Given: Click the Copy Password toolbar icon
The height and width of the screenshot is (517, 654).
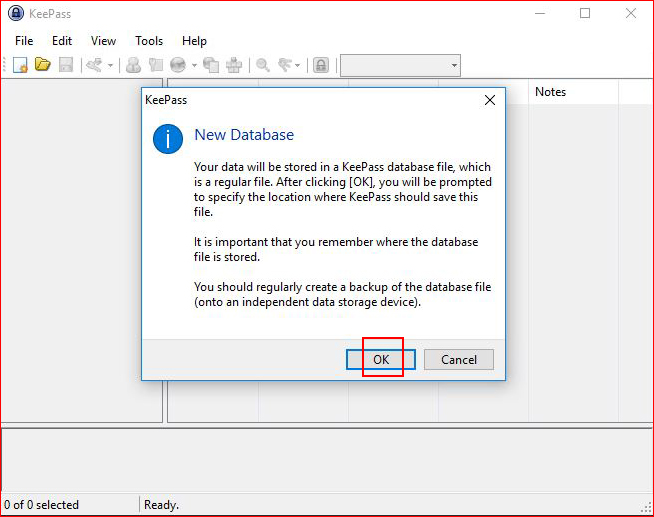Looking at the screenshot, I should [156, 65].
